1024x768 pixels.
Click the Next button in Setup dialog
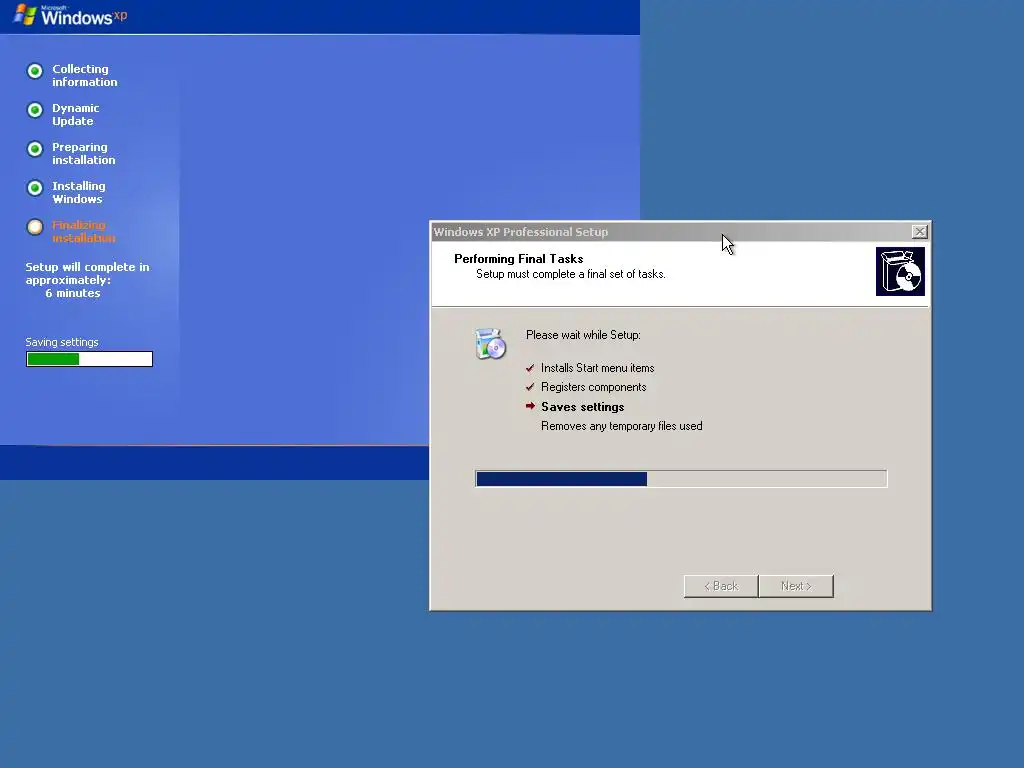[x=796, y=586]
